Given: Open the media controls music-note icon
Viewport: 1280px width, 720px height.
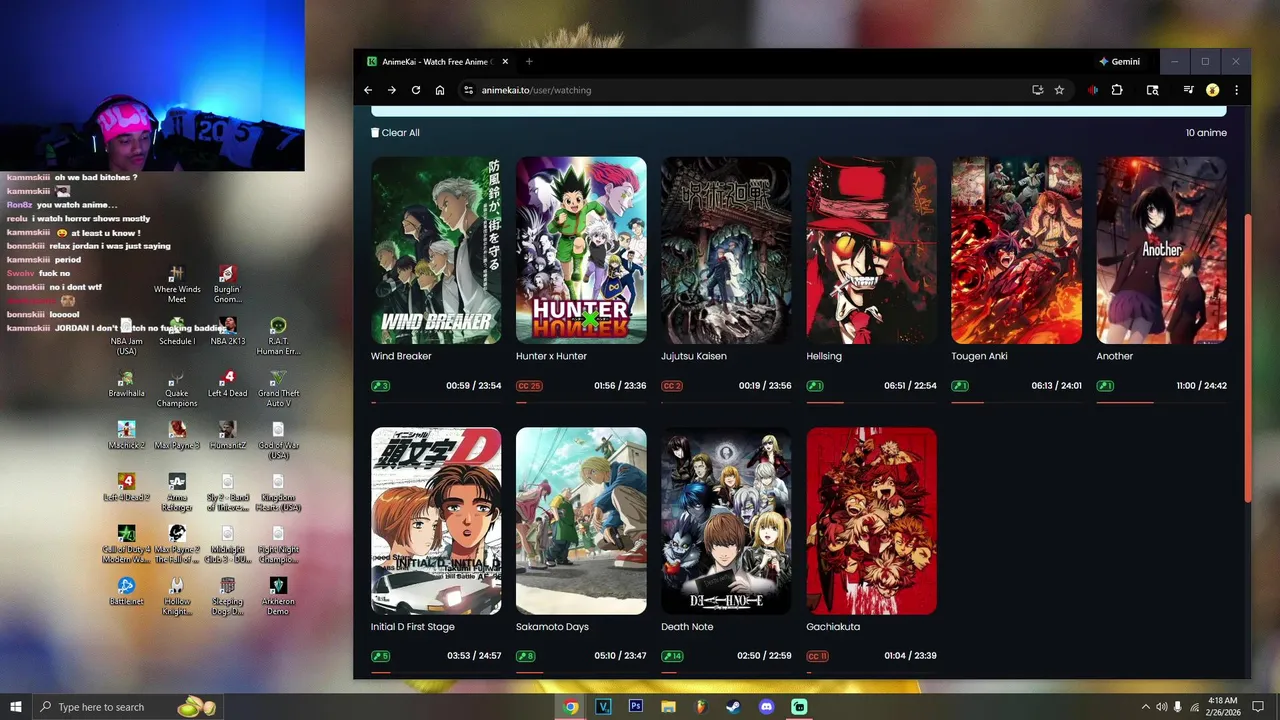Looking at the screenshot, I should click(1188, 90).
